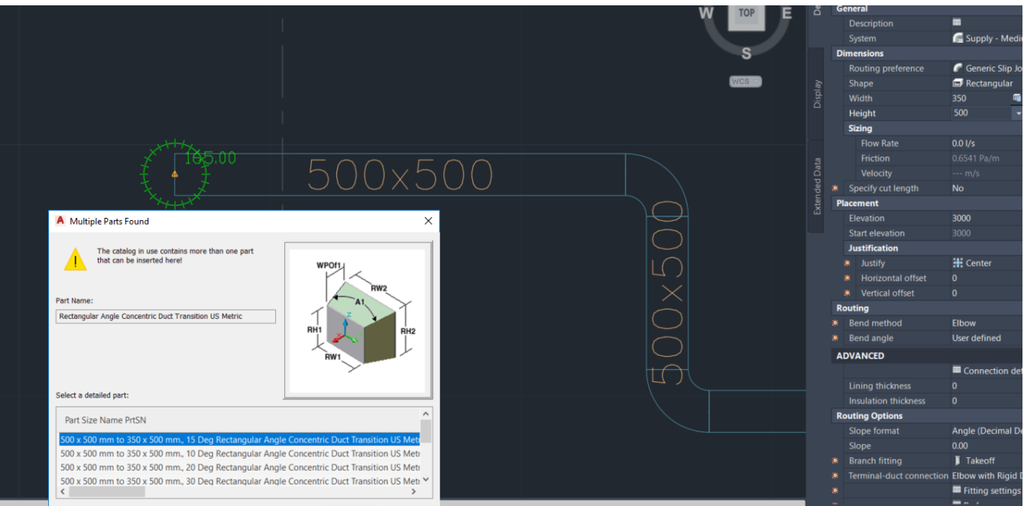Click the Part Name text field
This screenshot has width=1024, height=506.
(166, 317)
